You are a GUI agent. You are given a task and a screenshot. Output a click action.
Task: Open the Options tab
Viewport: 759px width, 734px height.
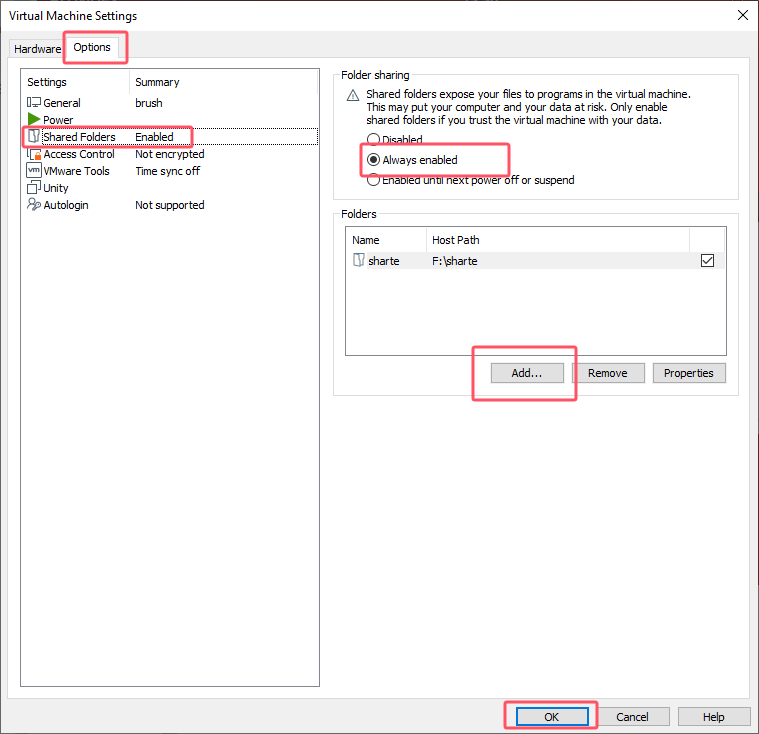click(x=92, y=48)
